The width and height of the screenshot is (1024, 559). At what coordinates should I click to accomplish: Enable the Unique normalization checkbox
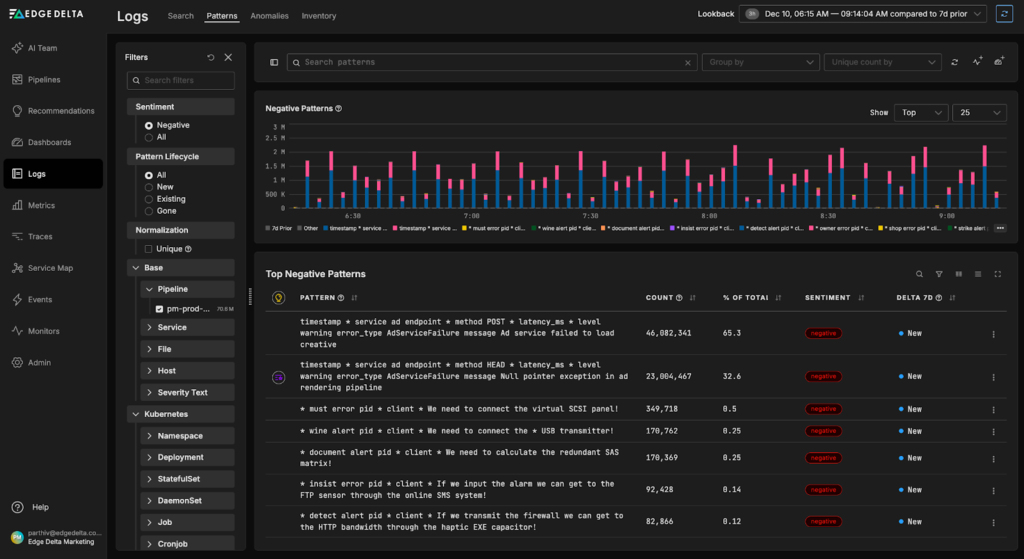click(149, 249)
